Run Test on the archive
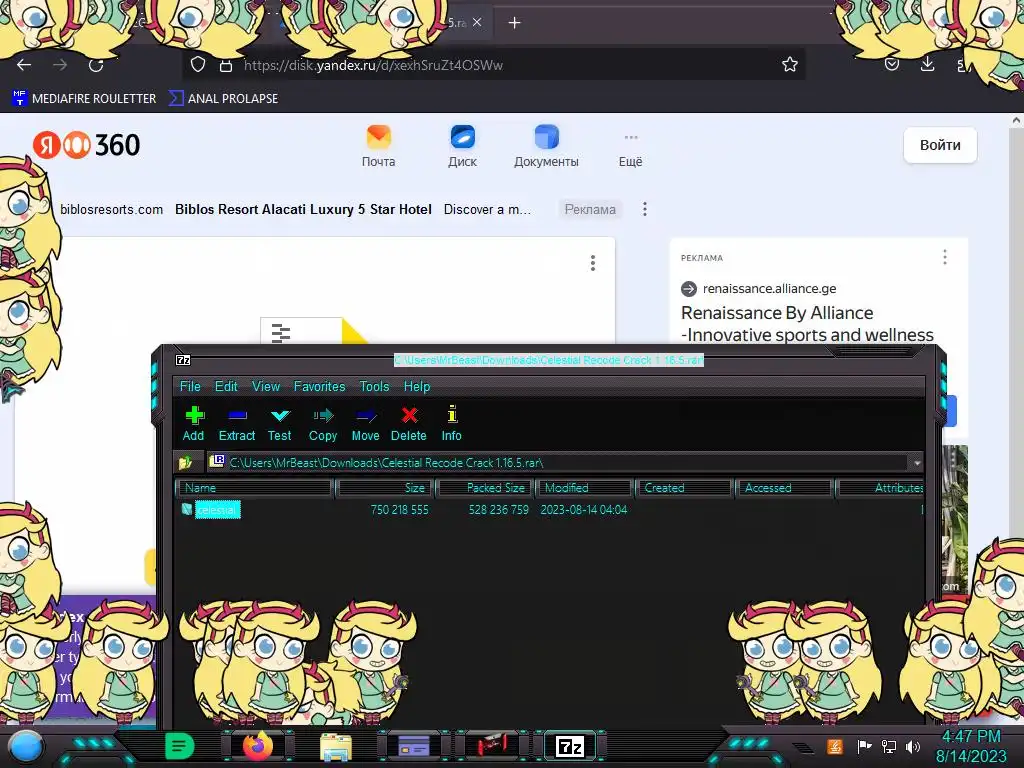Screen dimensions: 1024x768 click(280, 424)
